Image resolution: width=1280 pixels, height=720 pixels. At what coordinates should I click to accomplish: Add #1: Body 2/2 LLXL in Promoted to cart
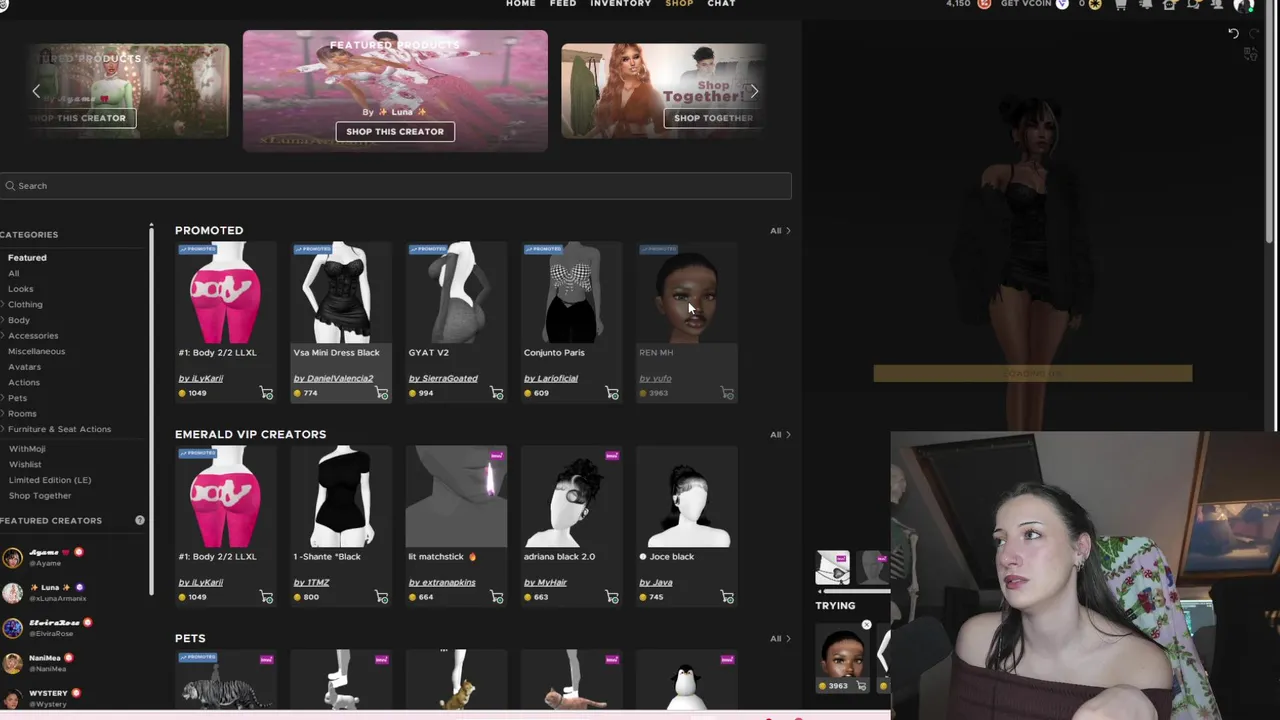[267, 393]
